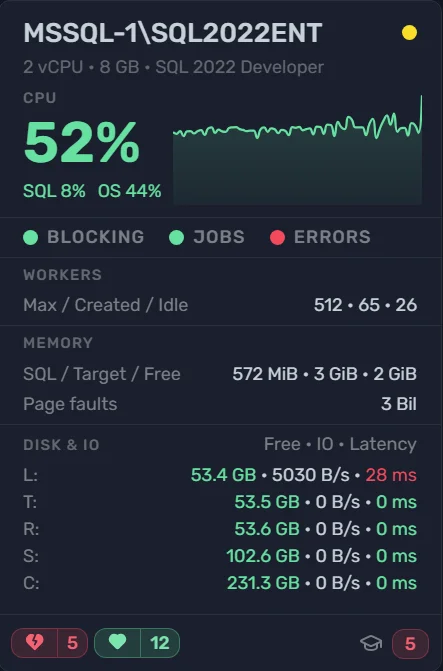Click the OS 44% CPU reading

coord(130,191)
